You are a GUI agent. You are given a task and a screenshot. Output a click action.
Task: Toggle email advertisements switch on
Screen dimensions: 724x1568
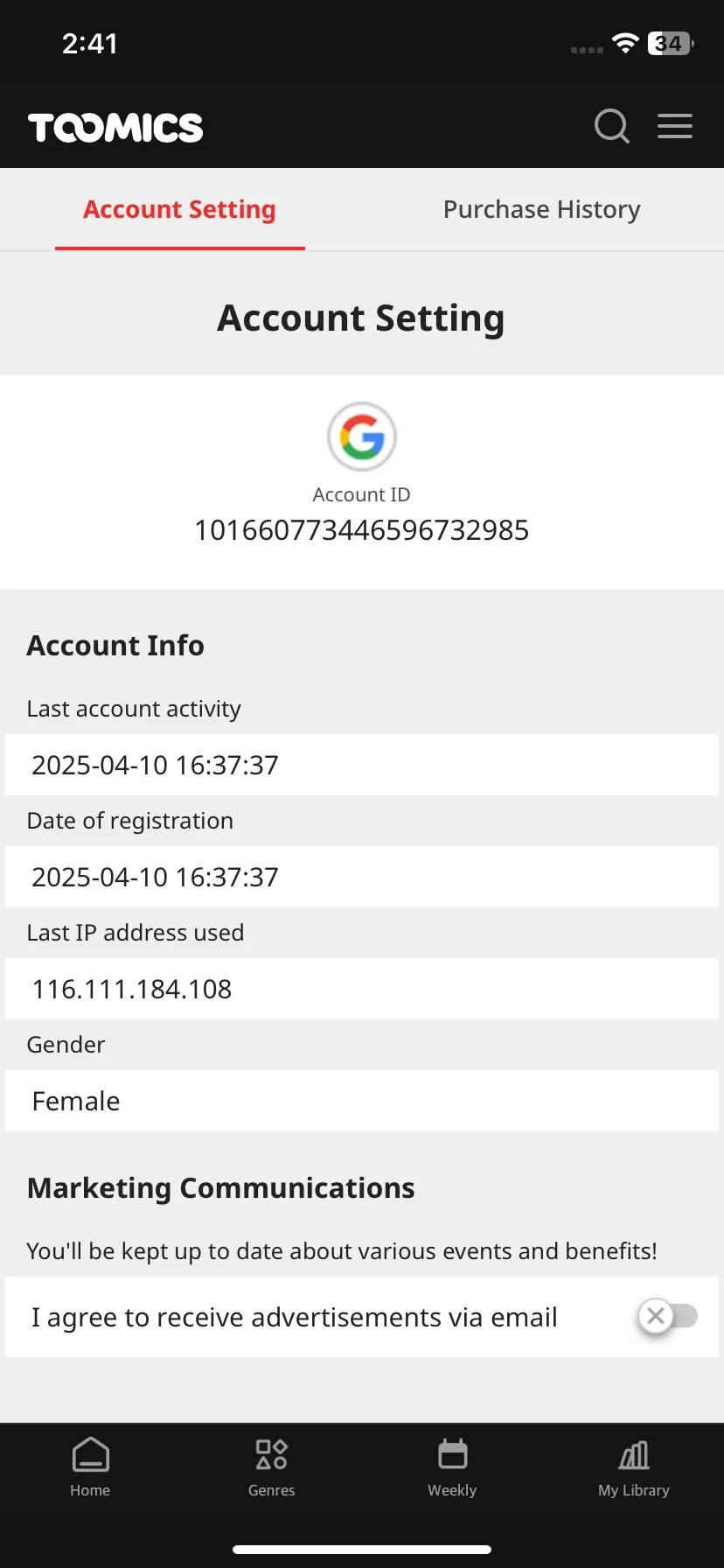[x=667, y=1316]
